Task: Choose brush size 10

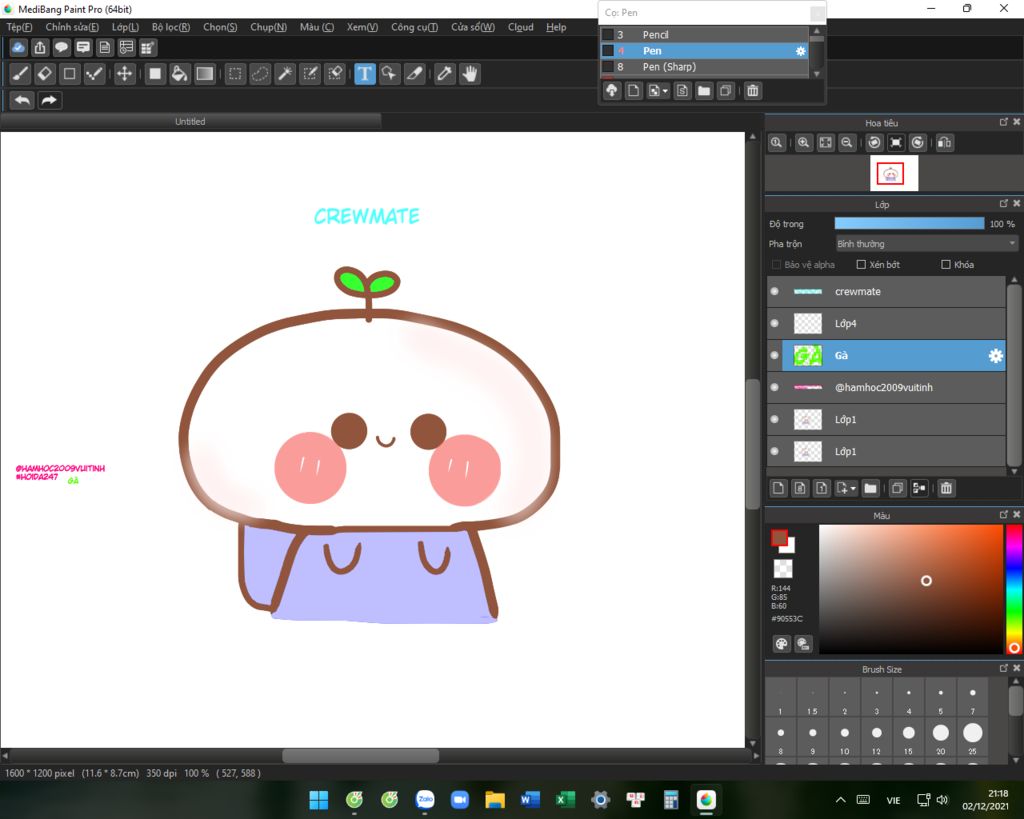Action: click(x=844, y=737)
